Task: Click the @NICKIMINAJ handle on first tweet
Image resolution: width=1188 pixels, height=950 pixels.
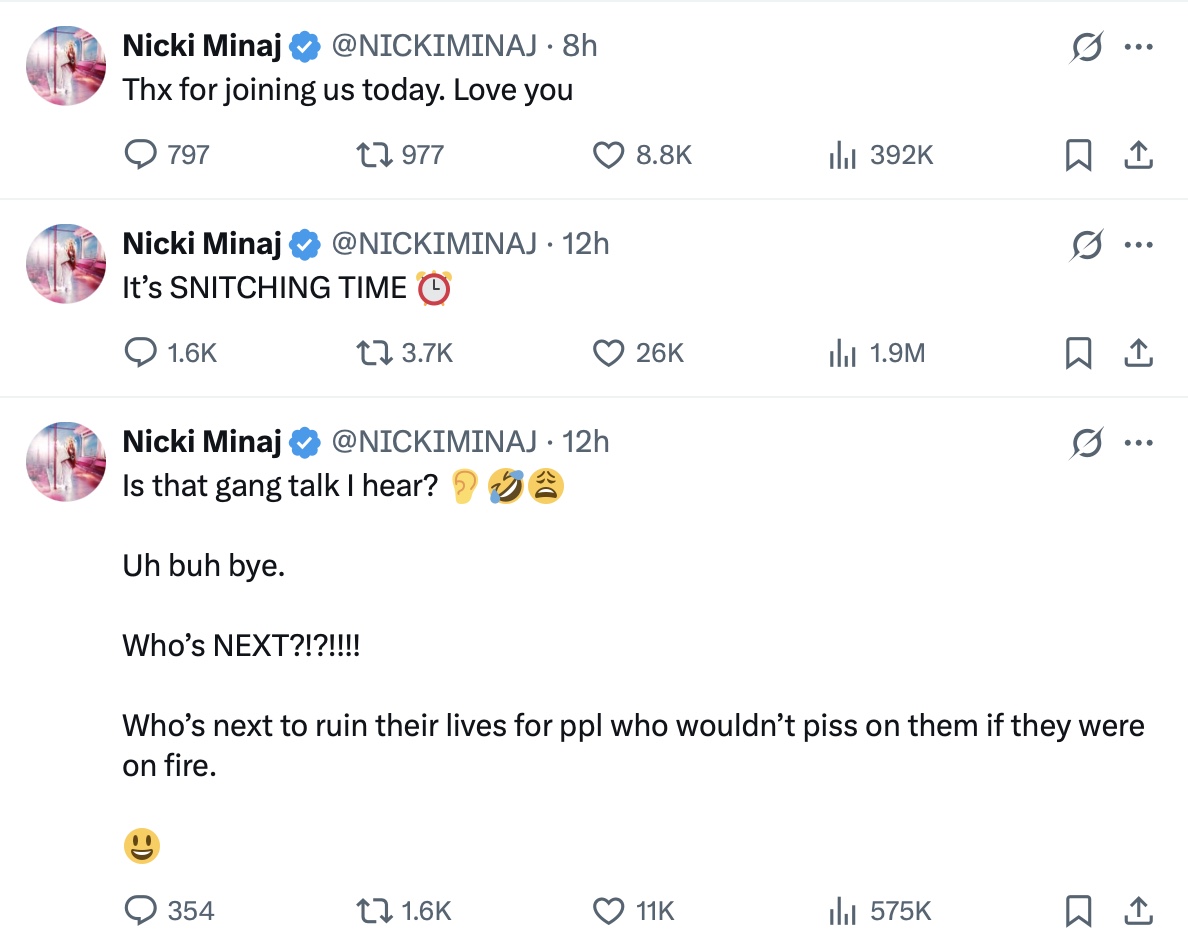Action: pos(434,45)
